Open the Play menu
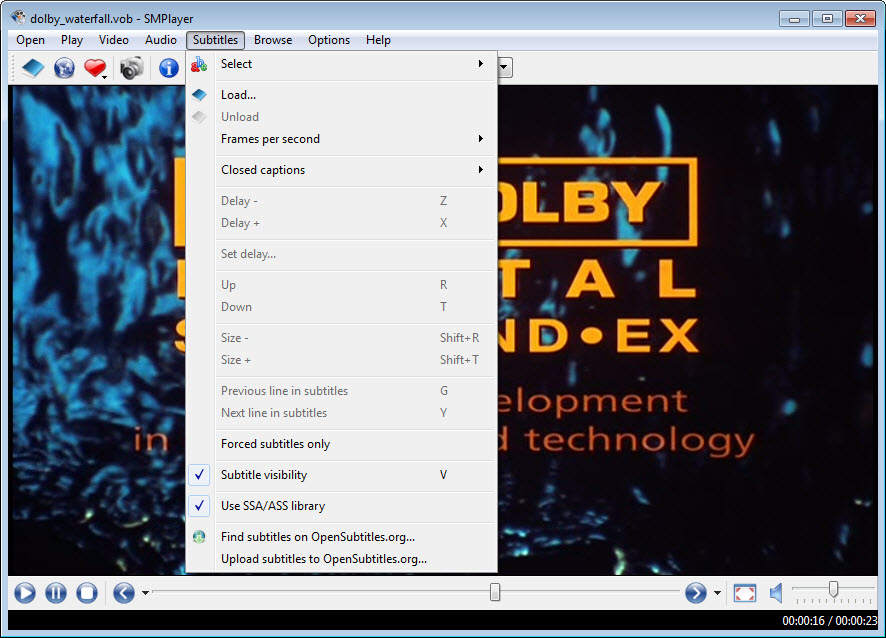 [x=72, y=40]
